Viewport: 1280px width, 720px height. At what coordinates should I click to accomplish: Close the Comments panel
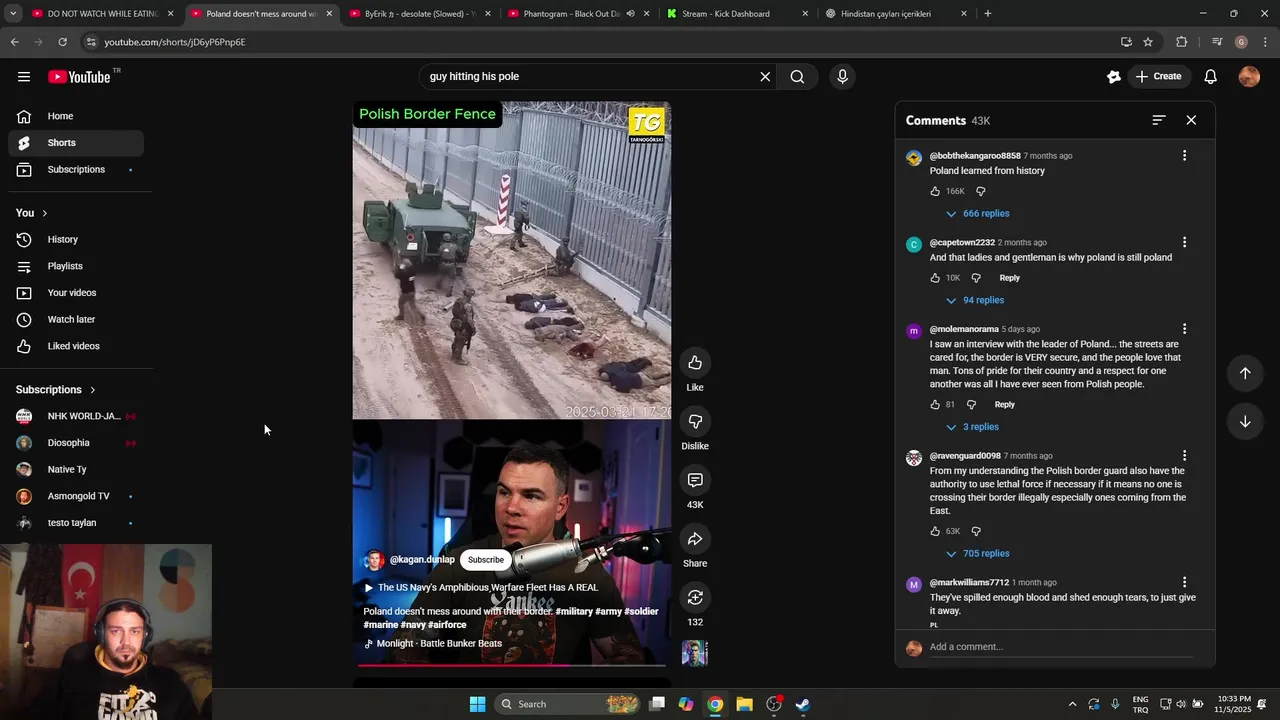pos(1191,120)
